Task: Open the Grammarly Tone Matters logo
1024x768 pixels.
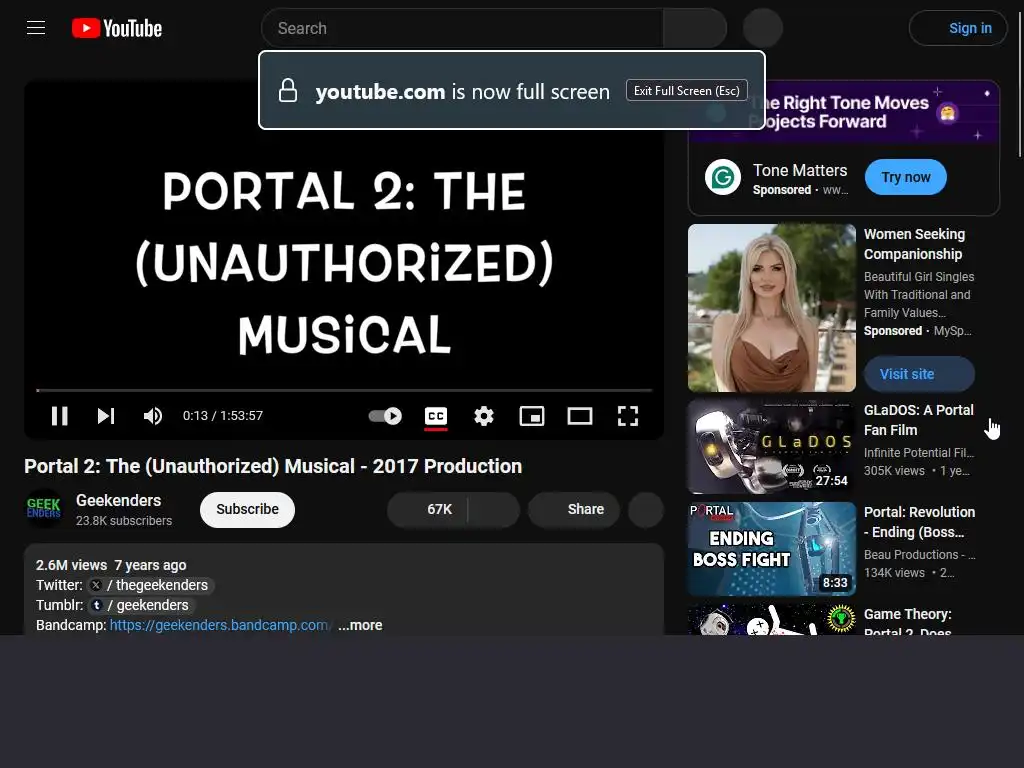Action: [x=723, y=177]
